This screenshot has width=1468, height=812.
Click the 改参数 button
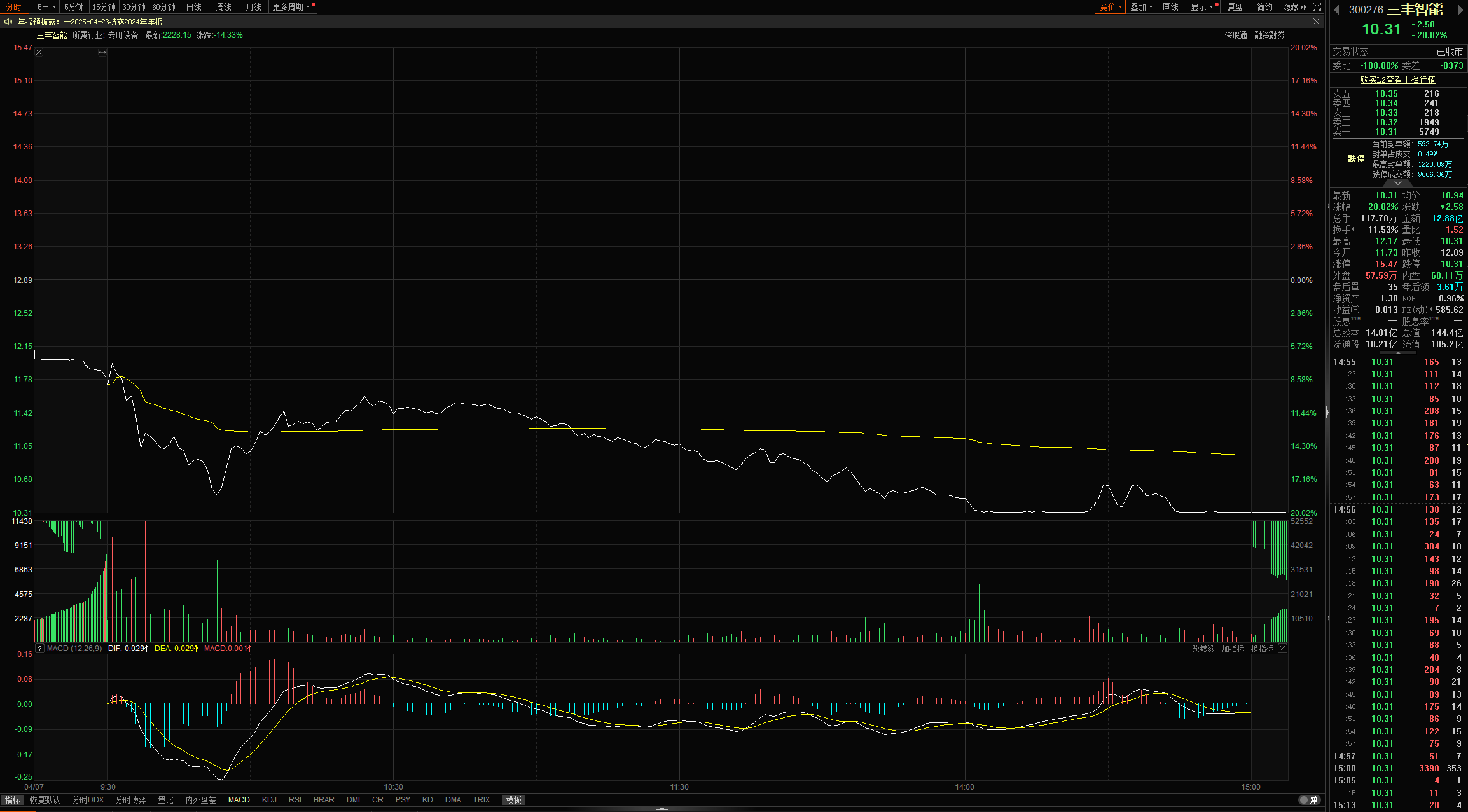[x=1203, y=649]
